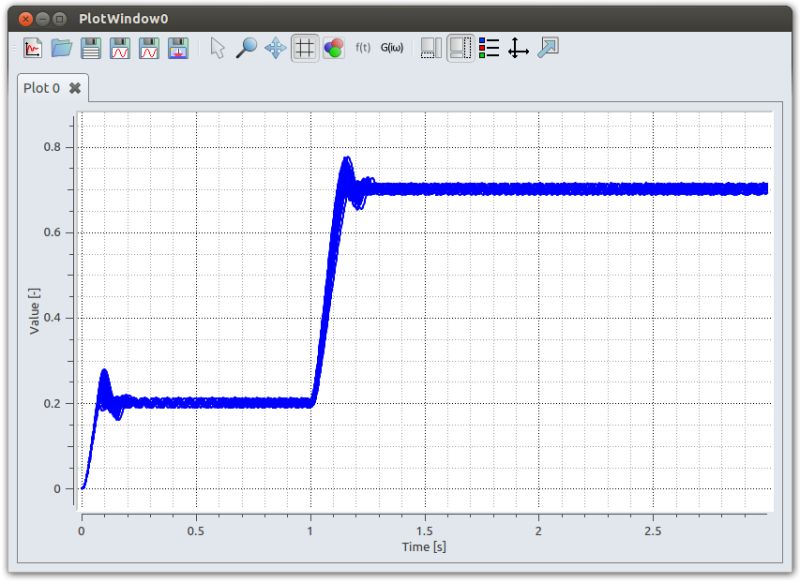Open plot in a separate window
The width and height of the screenshot is (800, 583).
pyautogui.click(x=545, y=47)
